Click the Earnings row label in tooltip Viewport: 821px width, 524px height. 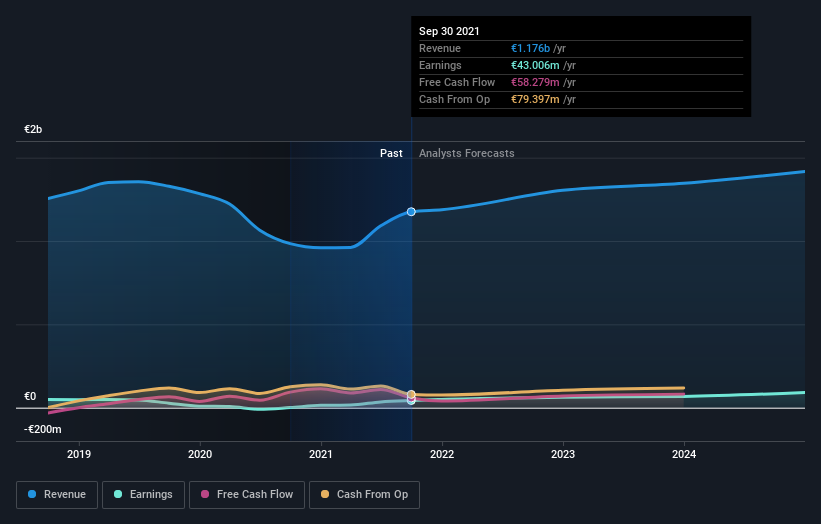coord(440,65)
